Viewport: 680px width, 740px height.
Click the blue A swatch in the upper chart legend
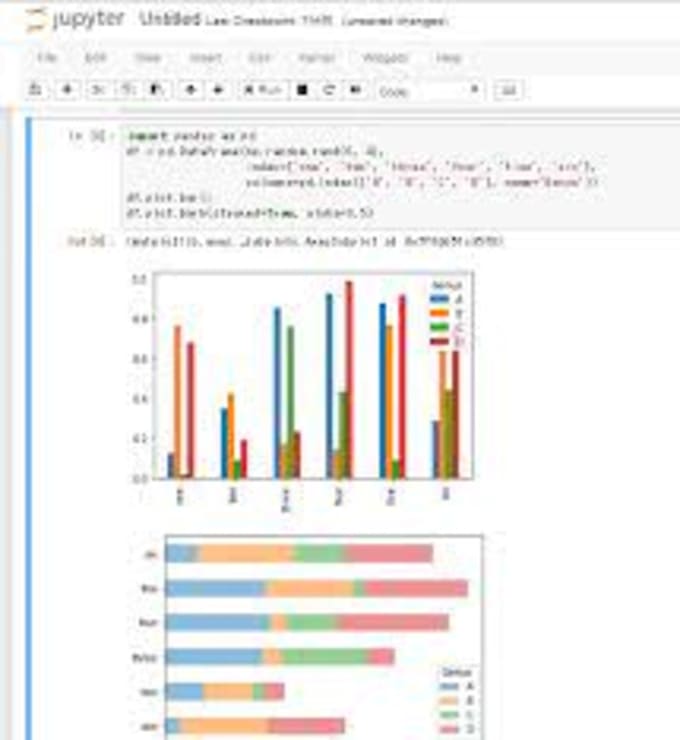(439, 299)
